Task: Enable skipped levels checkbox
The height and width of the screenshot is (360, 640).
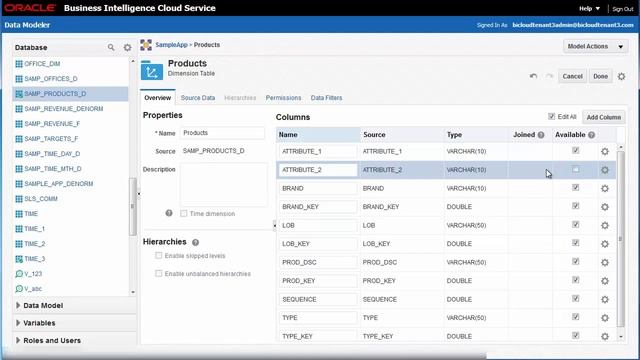Action: click(158, 256)
